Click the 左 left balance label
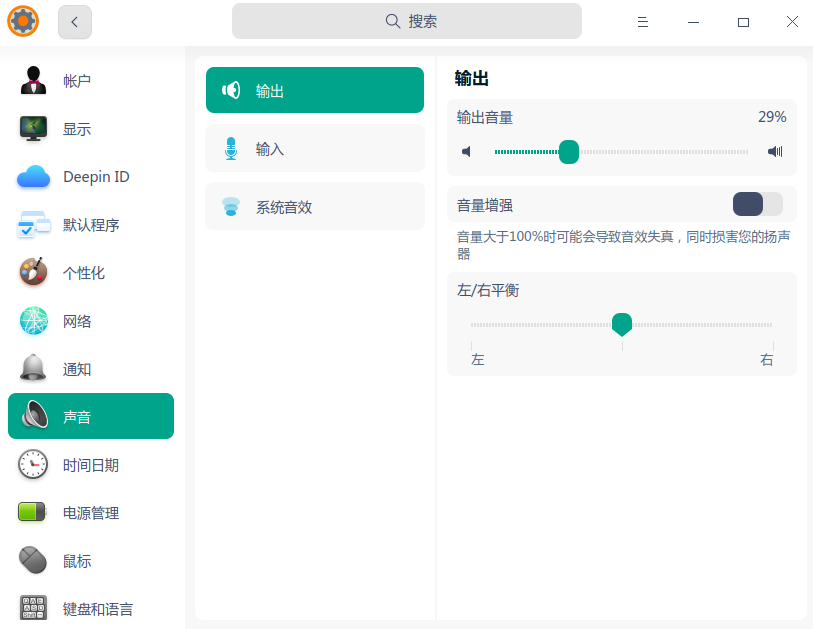 click(x=478, y=359)
